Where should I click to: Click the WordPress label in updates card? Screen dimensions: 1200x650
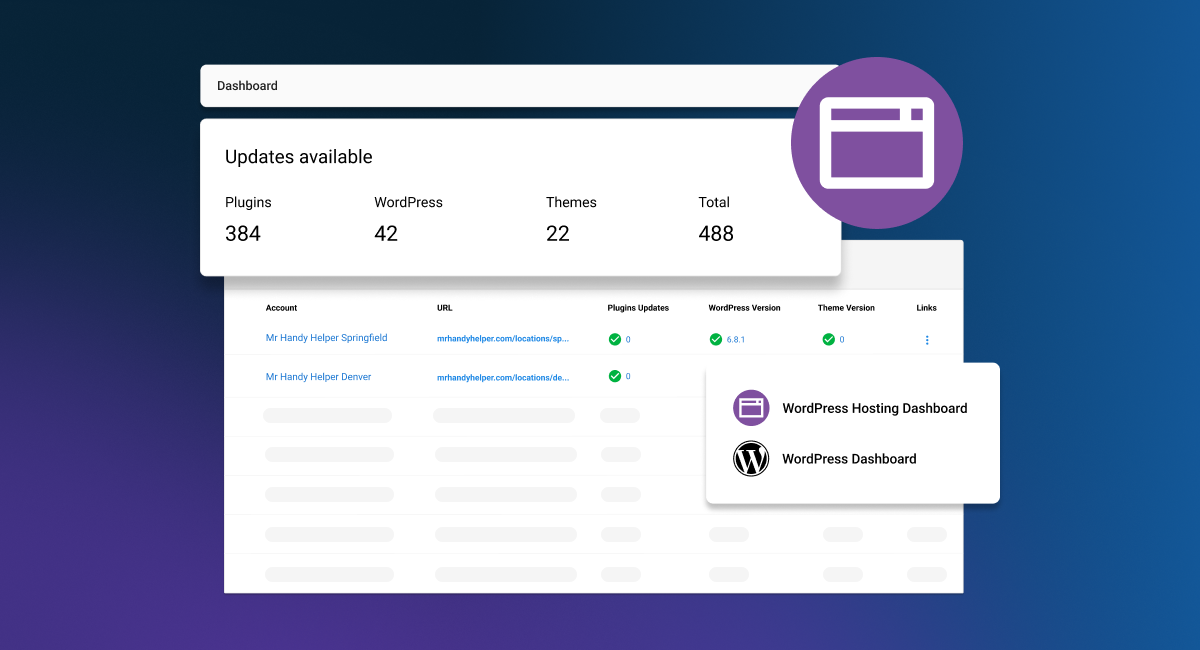(408, 202)
